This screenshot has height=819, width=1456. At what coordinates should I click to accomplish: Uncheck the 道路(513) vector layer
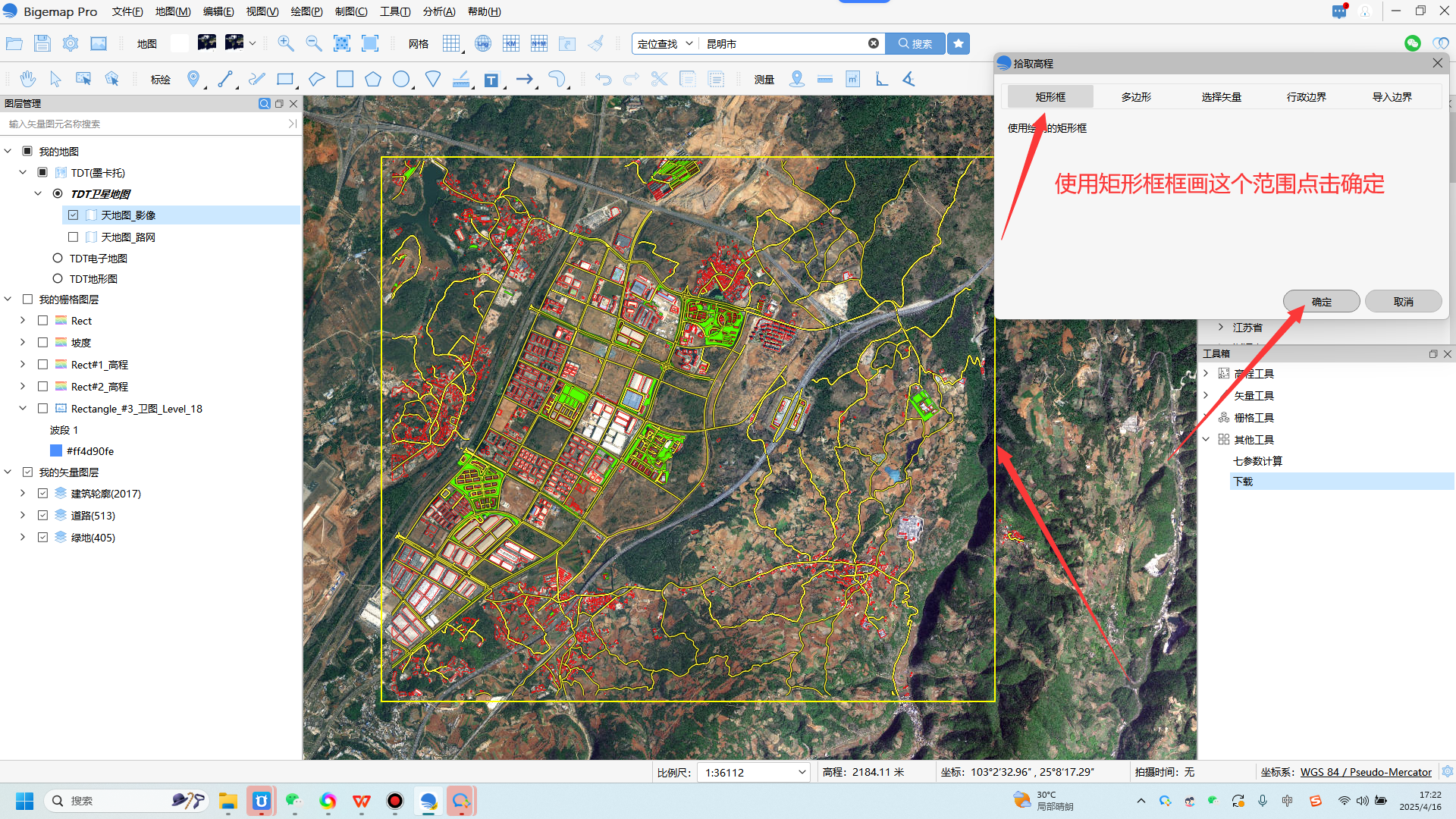[43, 516]
